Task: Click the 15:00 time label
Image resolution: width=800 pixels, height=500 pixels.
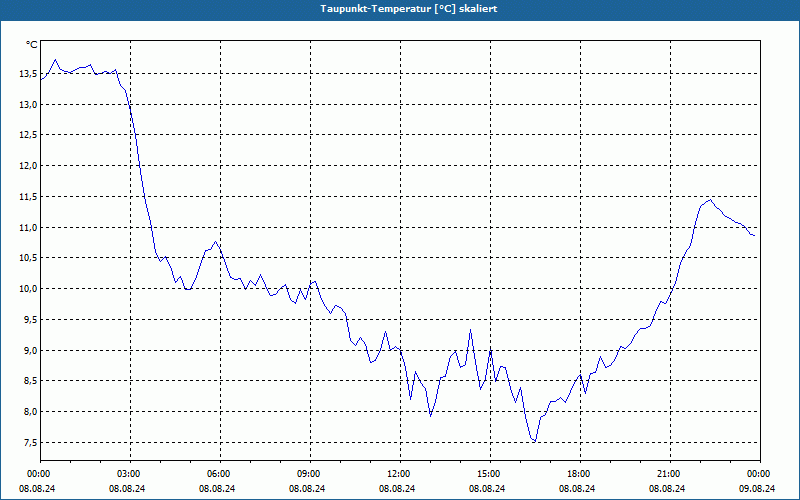Action: point(487,474)
